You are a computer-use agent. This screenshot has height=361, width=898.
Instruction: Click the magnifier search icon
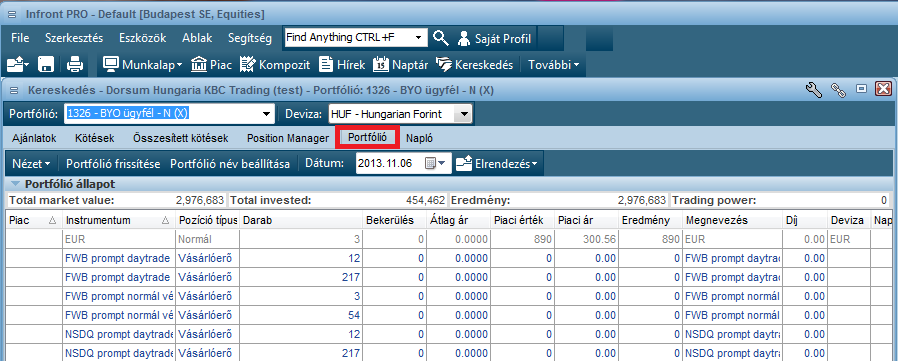tap(440, 38)
